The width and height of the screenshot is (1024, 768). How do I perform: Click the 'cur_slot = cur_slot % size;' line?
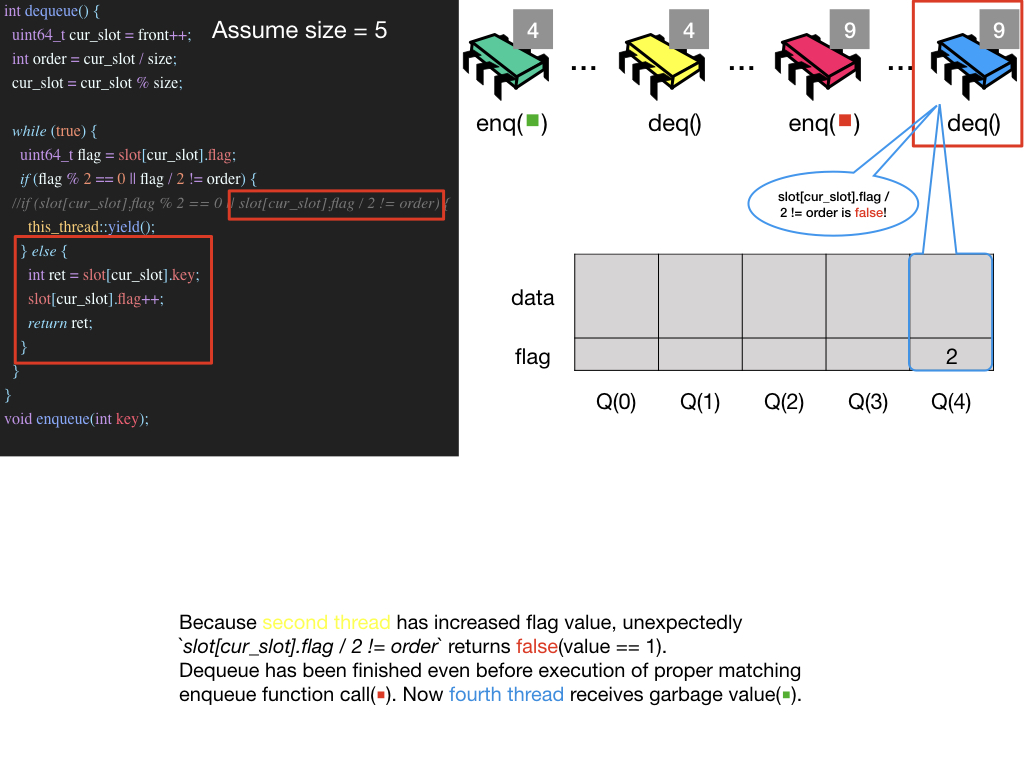coord(97,83)
